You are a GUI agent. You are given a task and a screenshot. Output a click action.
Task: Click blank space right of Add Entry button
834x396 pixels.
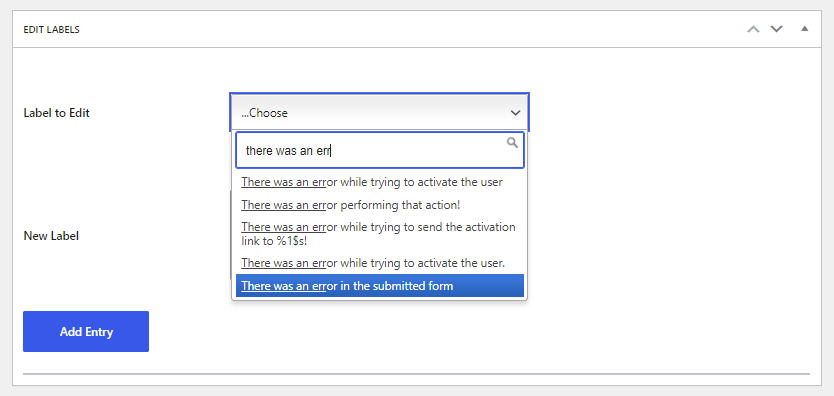click(479, 332)
